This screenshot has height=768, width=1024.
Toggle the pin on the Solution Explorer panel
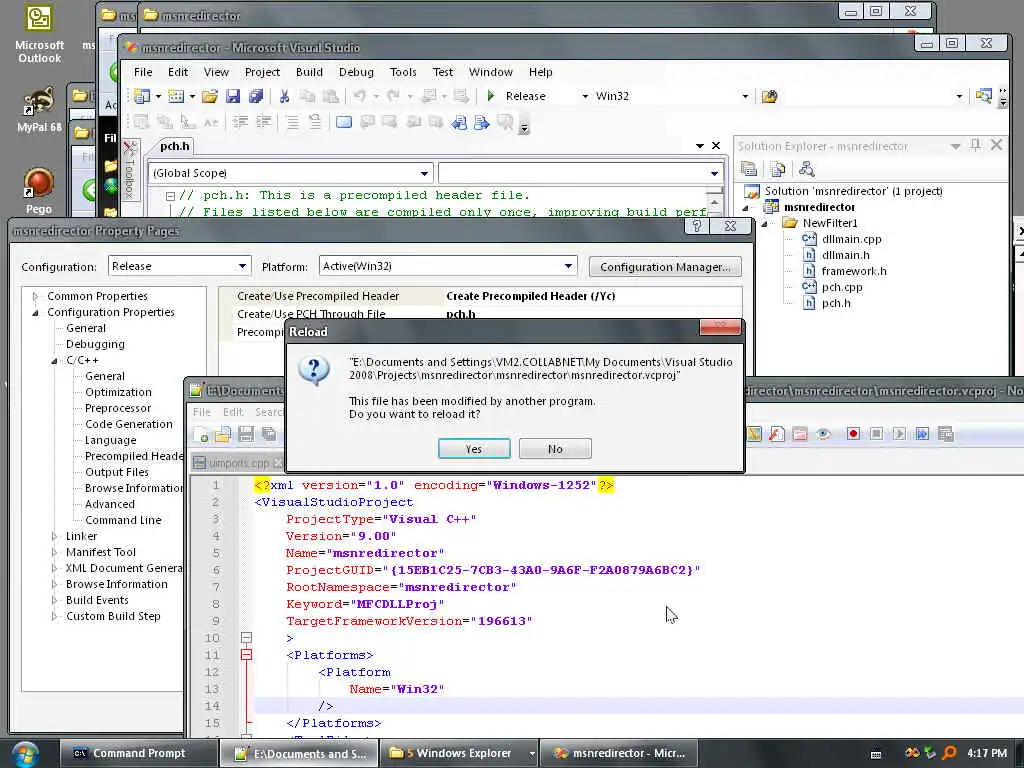click(x=975, y=145)
